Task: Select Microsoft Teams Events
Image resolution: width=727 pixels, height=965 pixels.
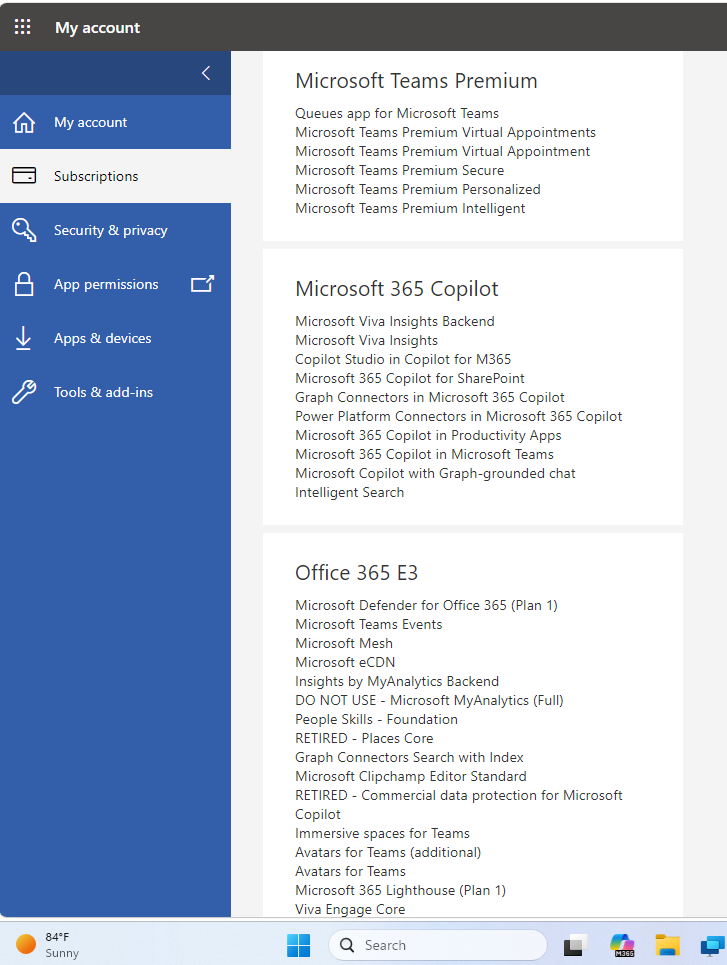Action: (369, 625)
